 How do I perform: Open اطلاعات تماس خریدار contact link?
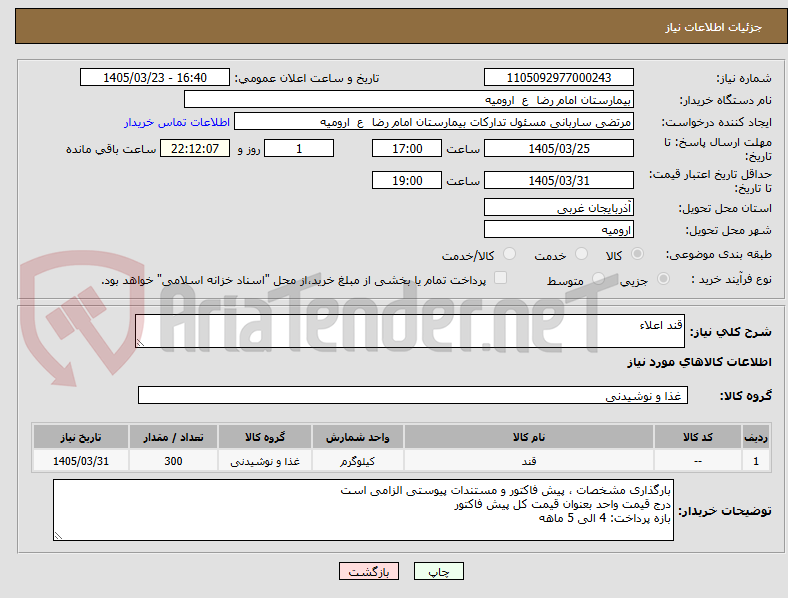click(x=177, y=122)
